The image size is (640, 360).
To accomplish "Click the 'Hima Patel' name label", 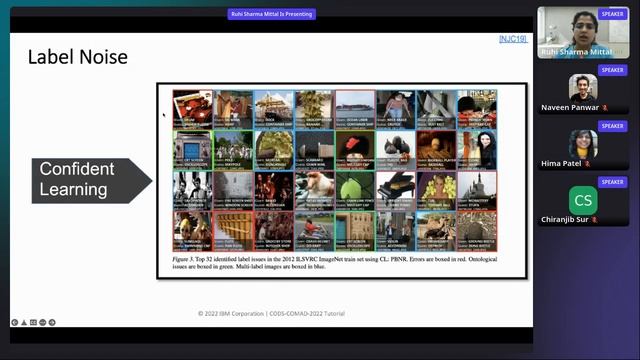I will coord(561,164).
